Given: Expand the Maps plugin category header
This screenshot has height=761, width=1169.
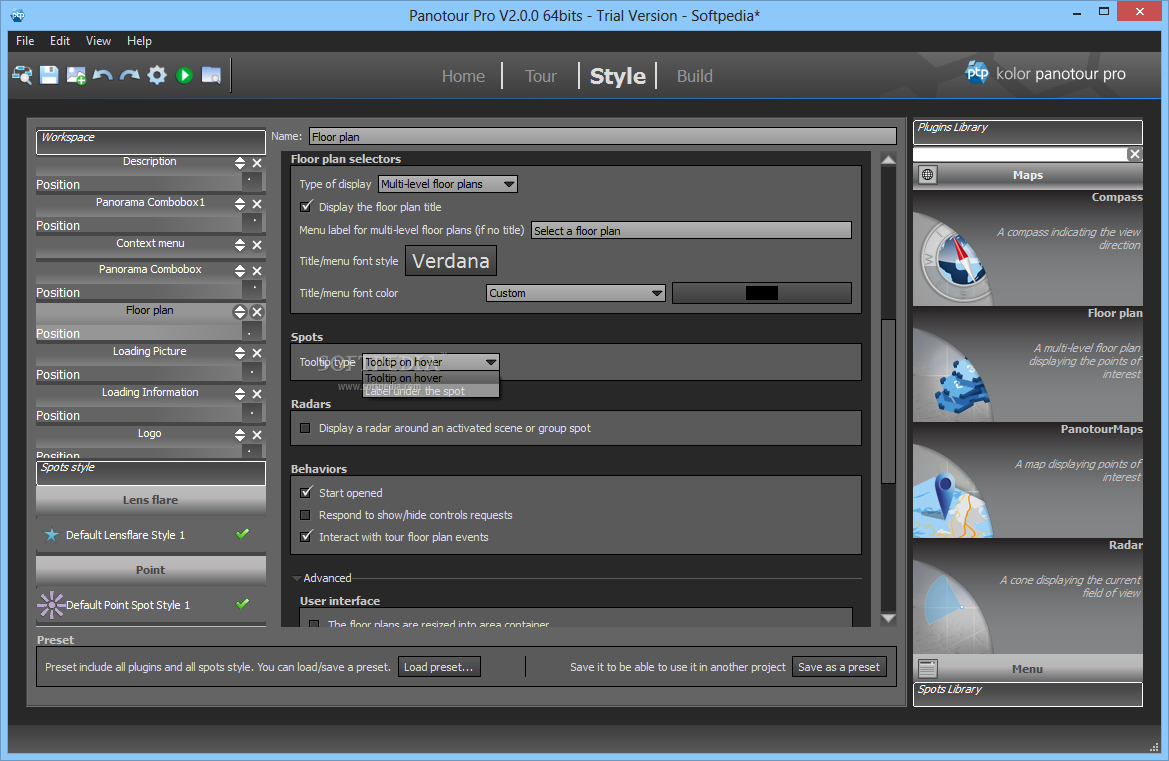Looking at the screenshot, I should tap(1027, 175).
